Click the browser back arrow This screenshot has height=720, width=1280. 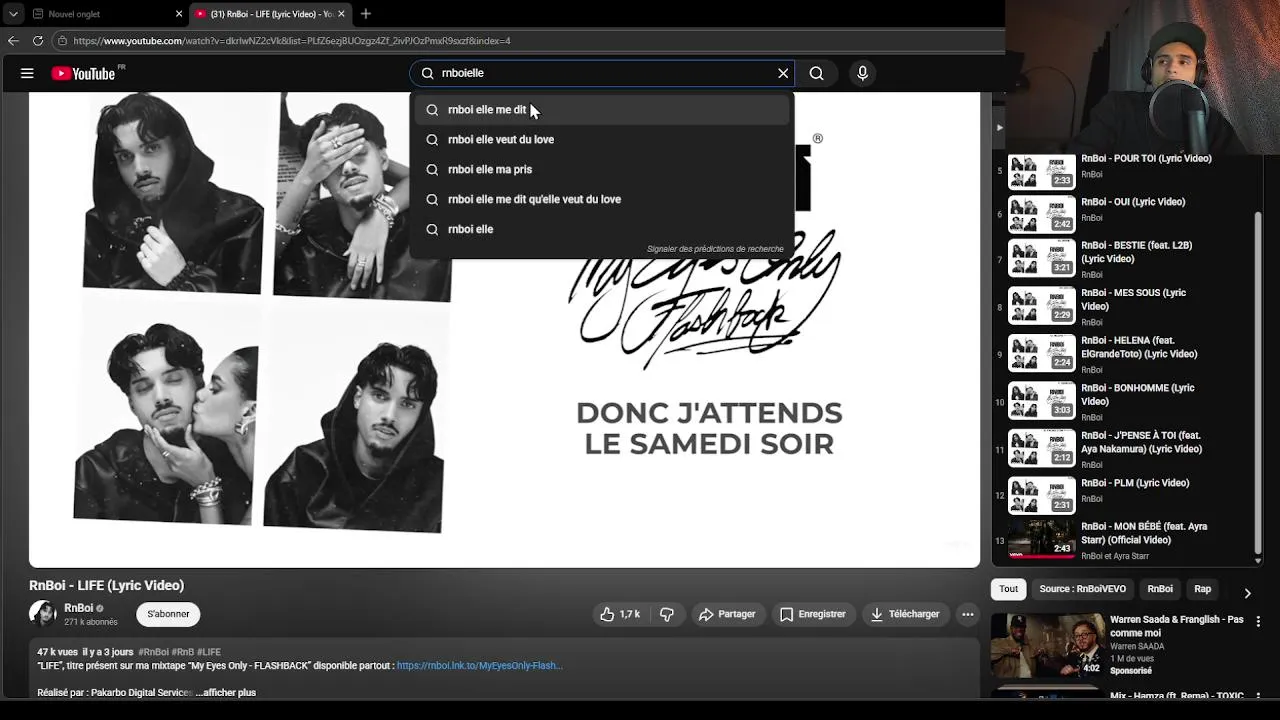[x=13, y=41]
